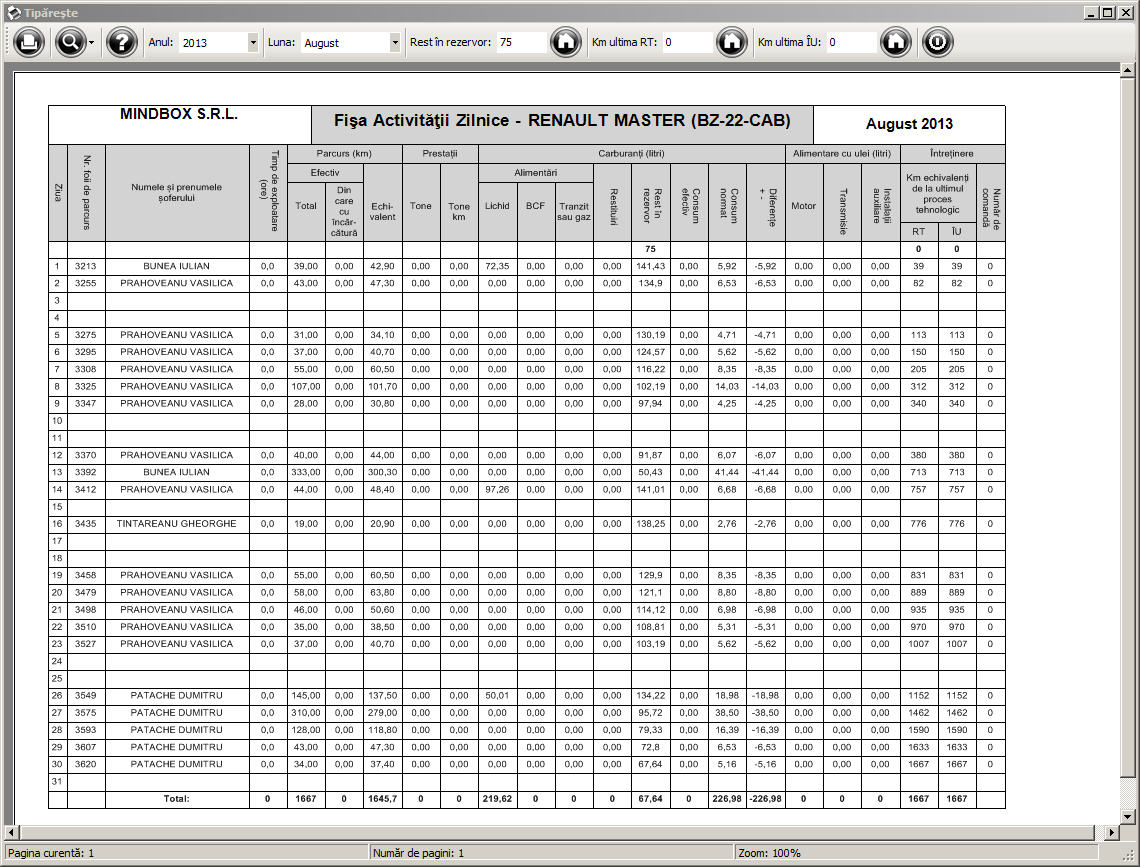Click route sheet number 3620

86,765
